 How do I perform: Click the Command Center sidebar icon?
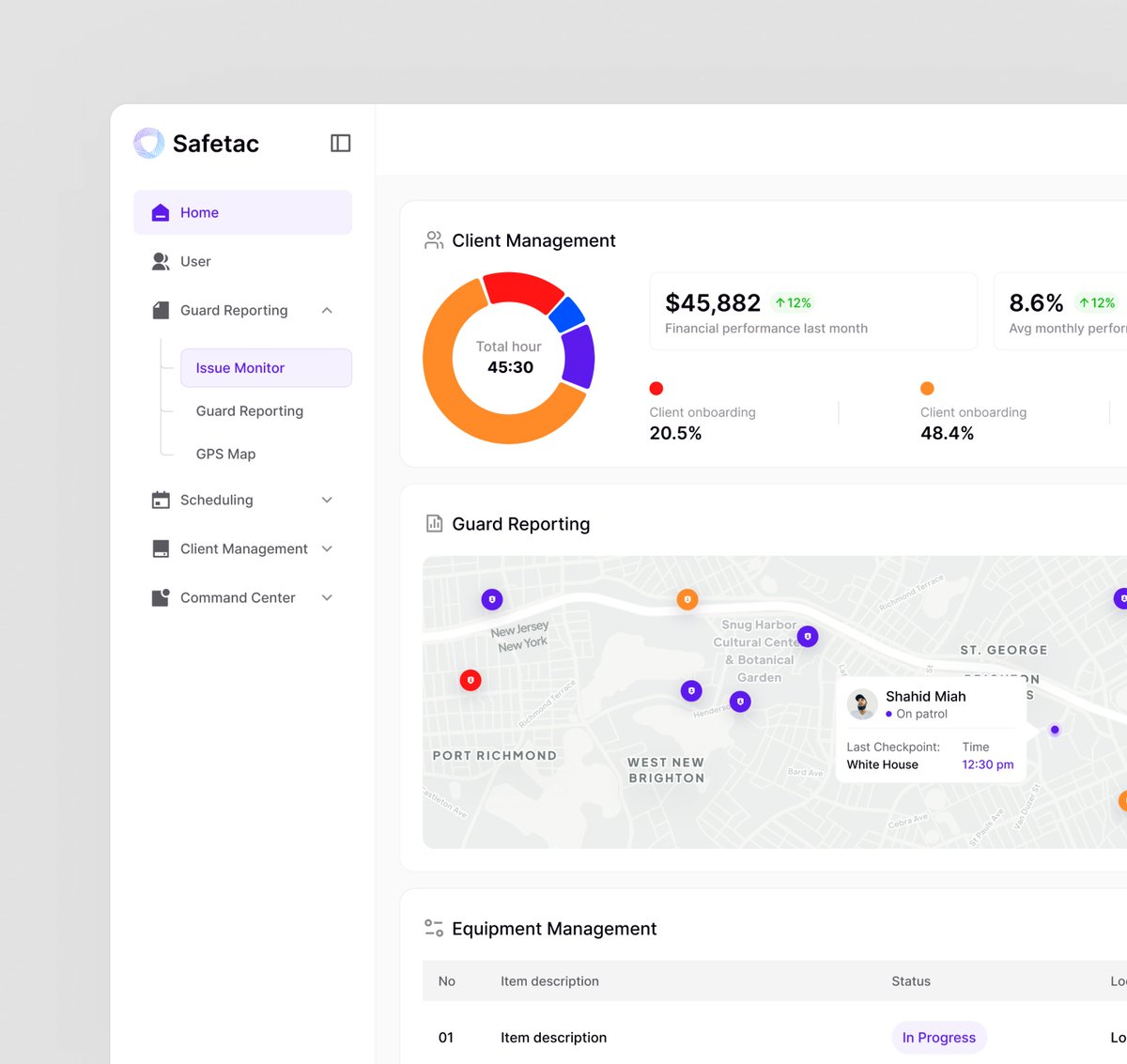point(161,597)
